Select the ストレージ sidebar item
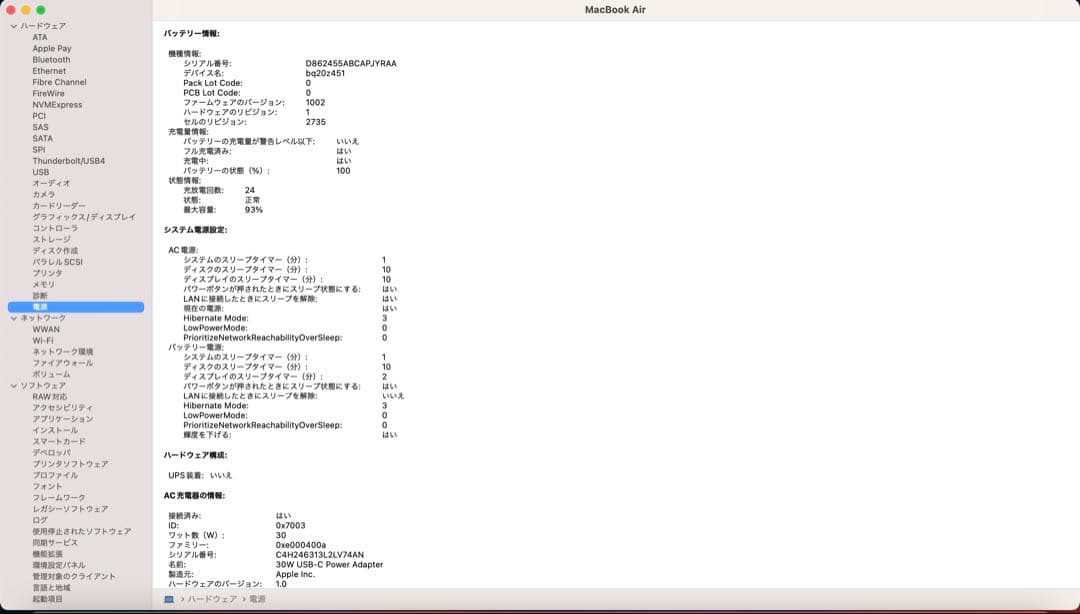This screenshot has height=614, width=1080. pyautogui.click(x=51, y=240)
